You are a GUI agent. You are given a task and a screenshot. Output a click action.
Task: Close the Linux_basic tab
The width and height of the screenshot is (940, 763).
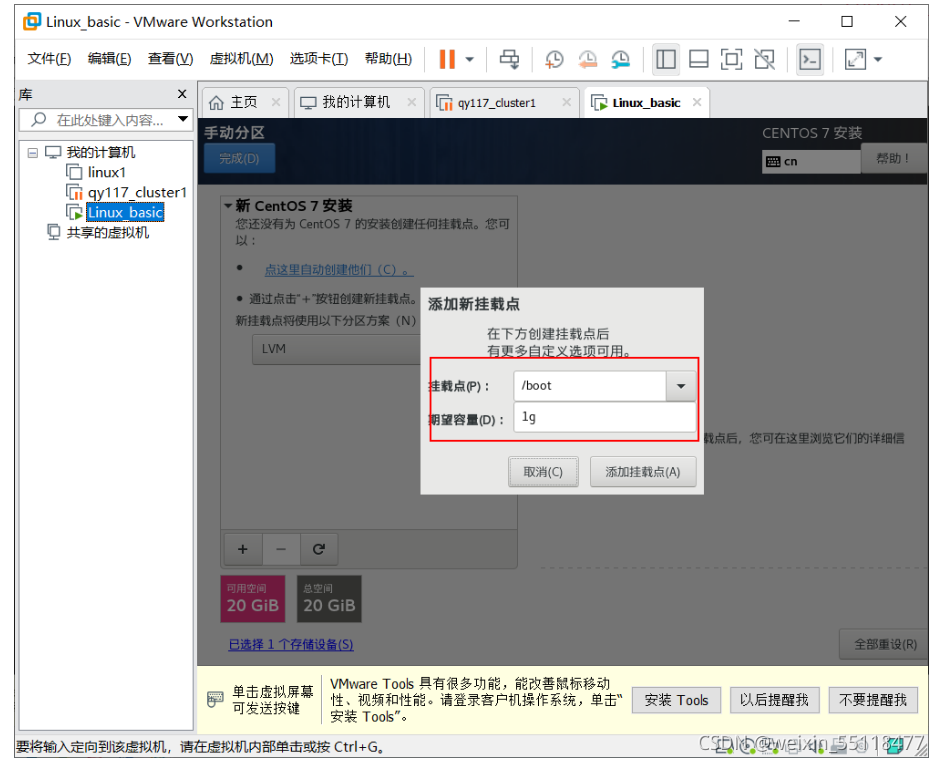[x=697, y=102]
